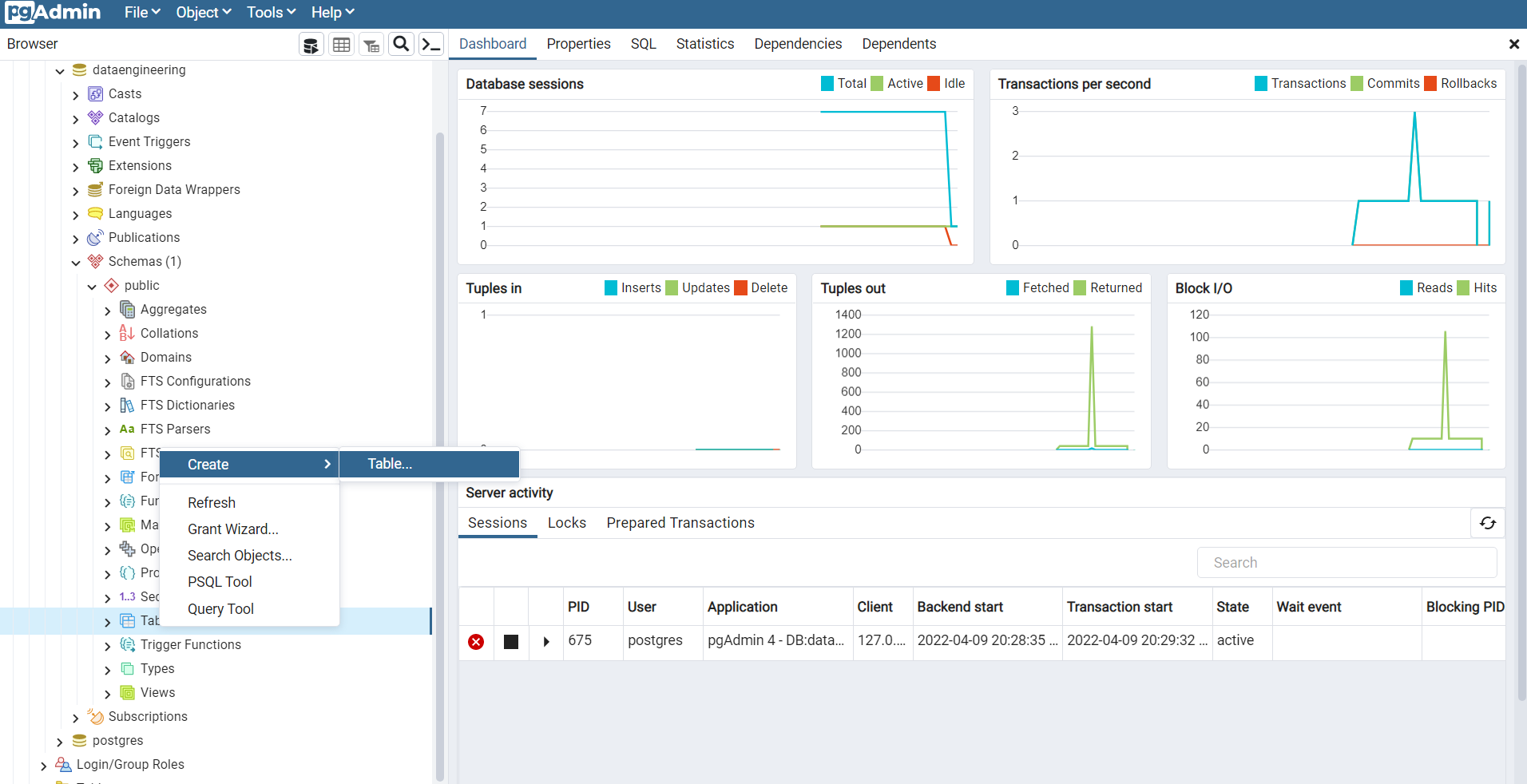Terminate session for PID 675
Screen dimensions: 1527x784
(x=476, y=642)
